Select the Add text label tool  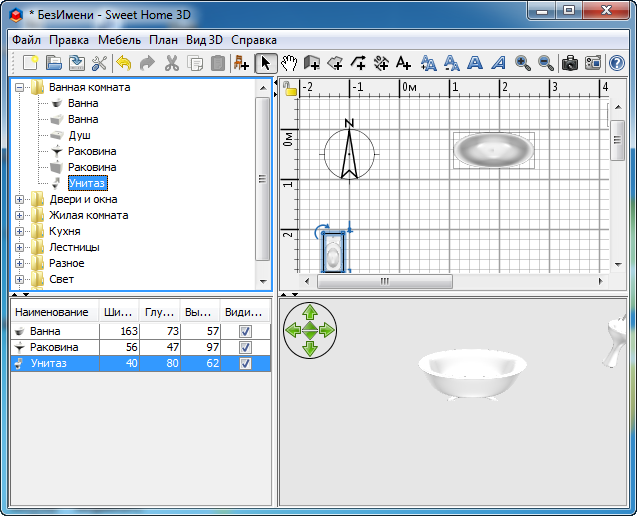403,63
